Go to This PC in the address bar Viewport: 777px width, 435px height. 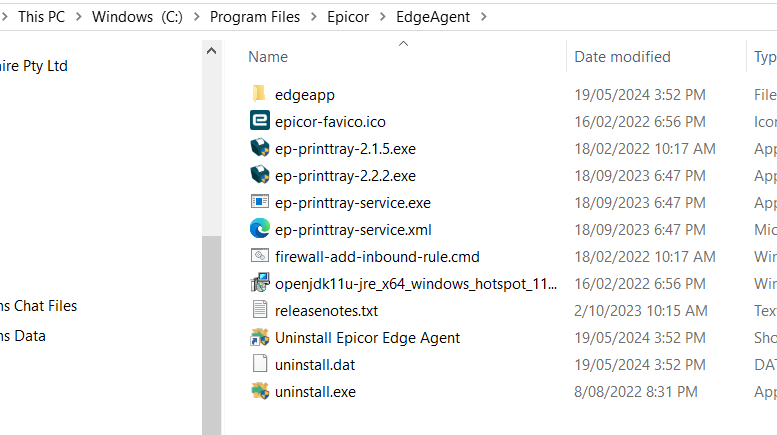pos(42,17)
